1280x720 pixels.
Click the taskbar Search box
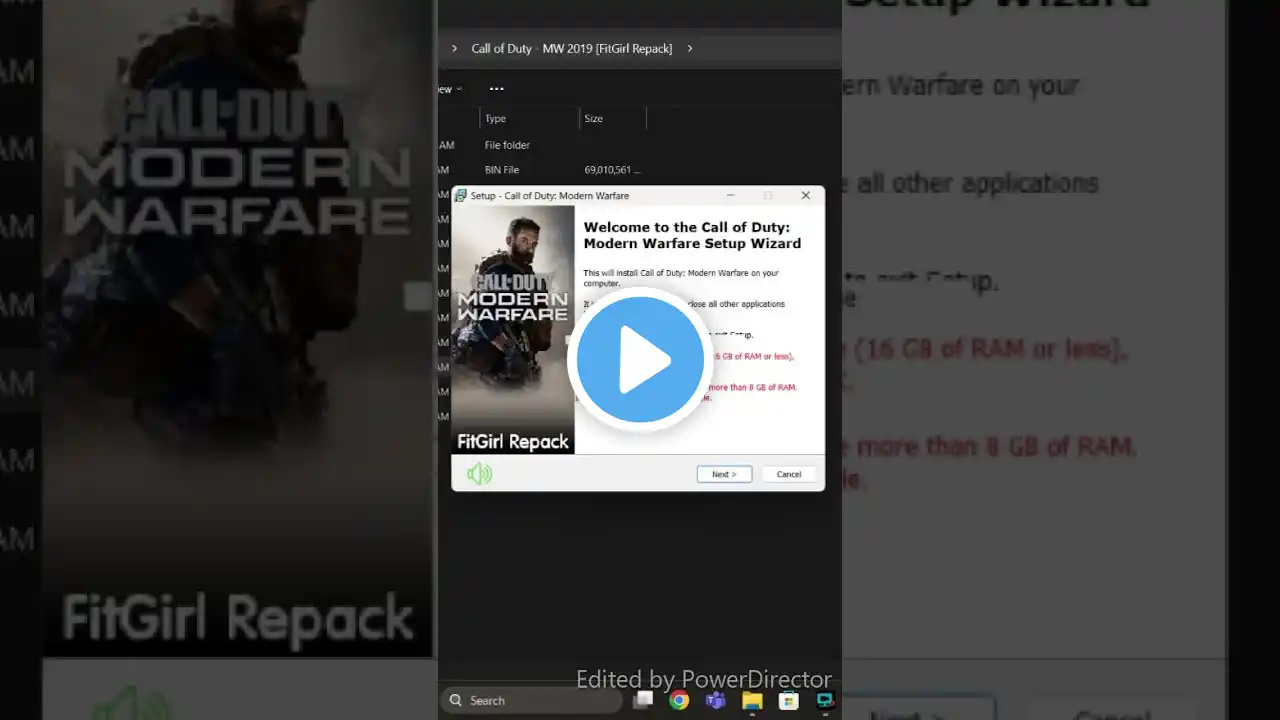click(x=532, y=701)
